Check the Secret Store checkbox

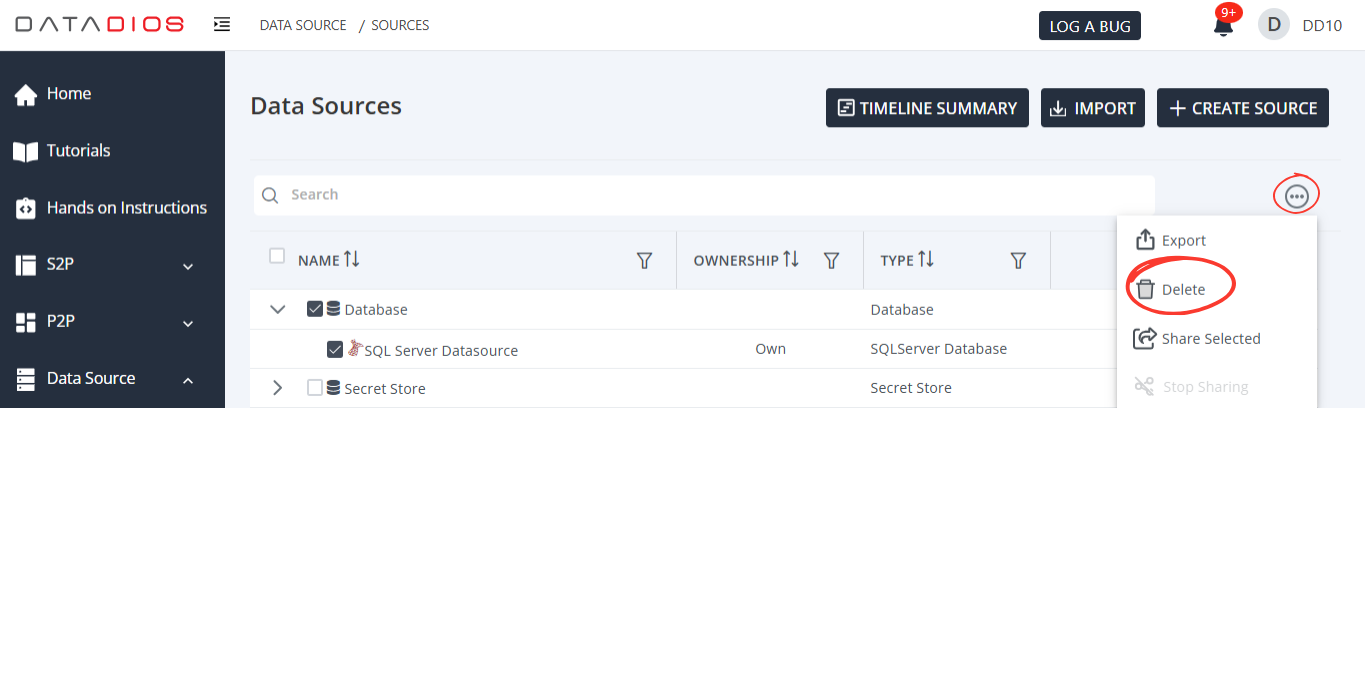[315, 388]
